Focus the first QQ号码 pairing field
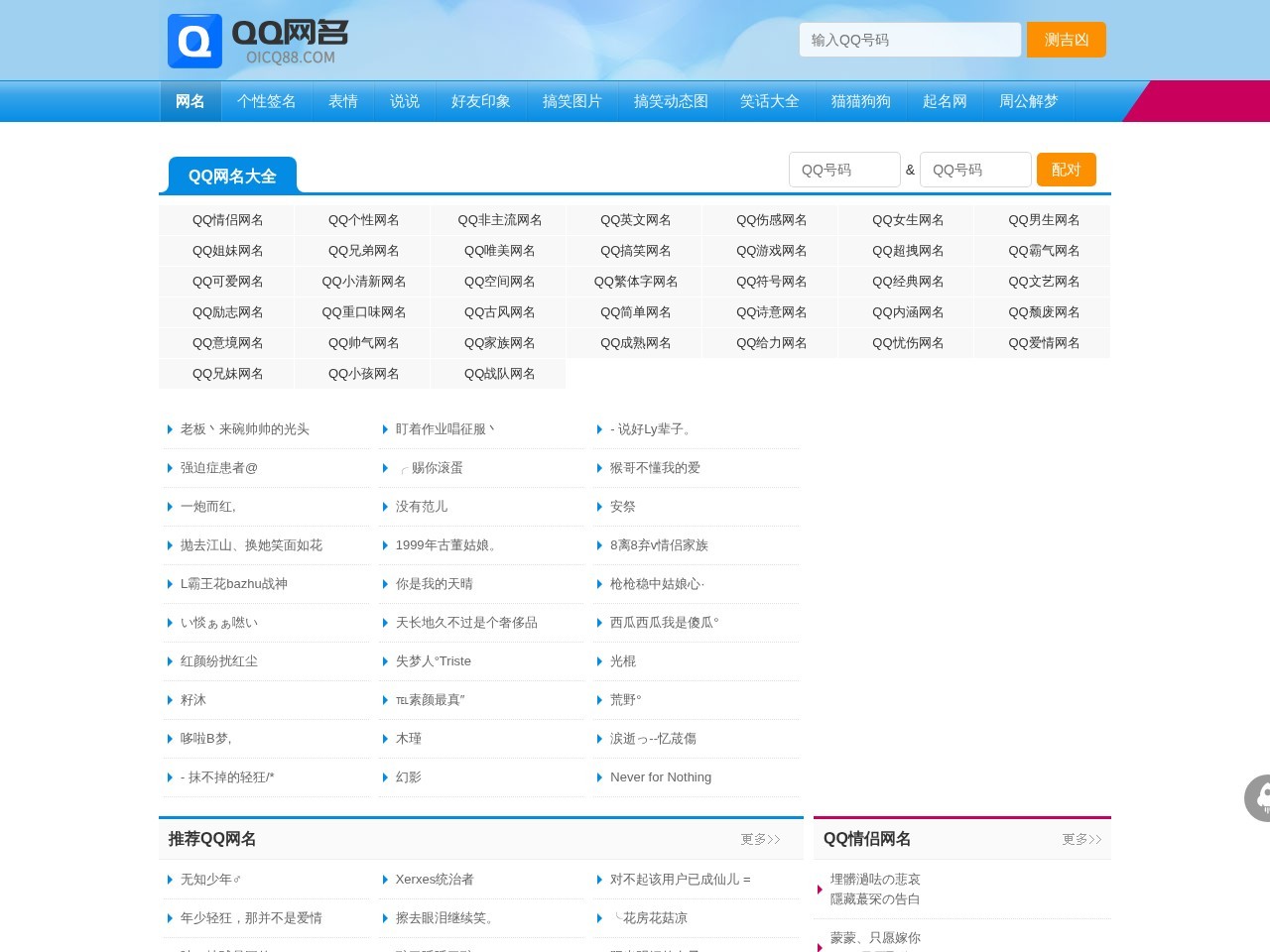Screen dimensions: 1270x952 (844, 170)
